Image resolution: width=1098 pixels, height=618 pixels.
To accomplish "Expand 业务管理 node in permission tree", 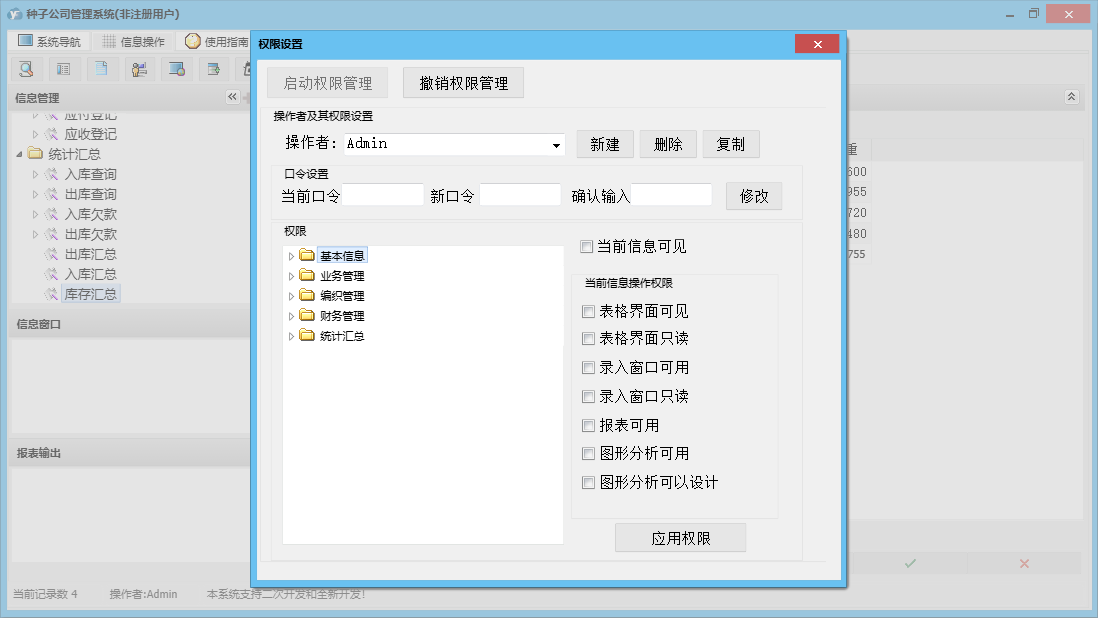I will point(291,276).
